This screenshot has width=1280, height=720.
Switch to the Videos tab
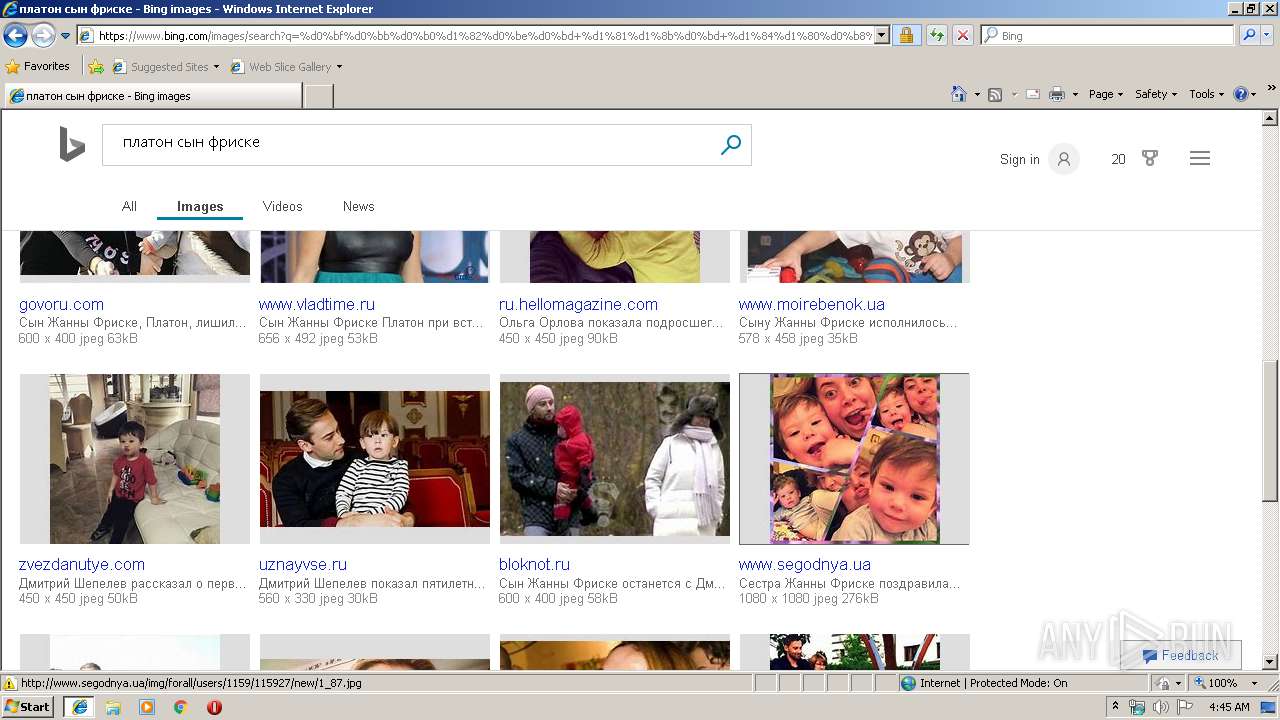pyautogui.click(x=282, y=206)
